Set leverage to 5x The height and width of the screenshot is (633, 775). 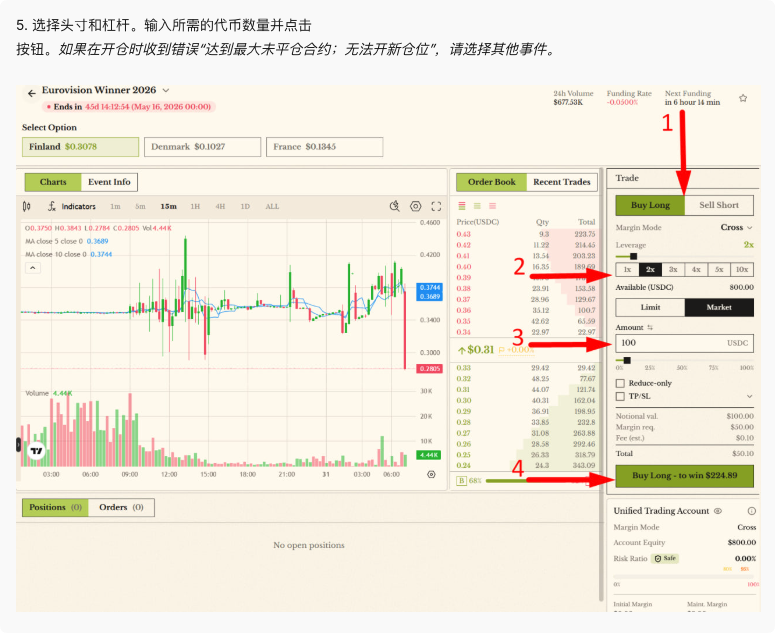click(719, 269)
